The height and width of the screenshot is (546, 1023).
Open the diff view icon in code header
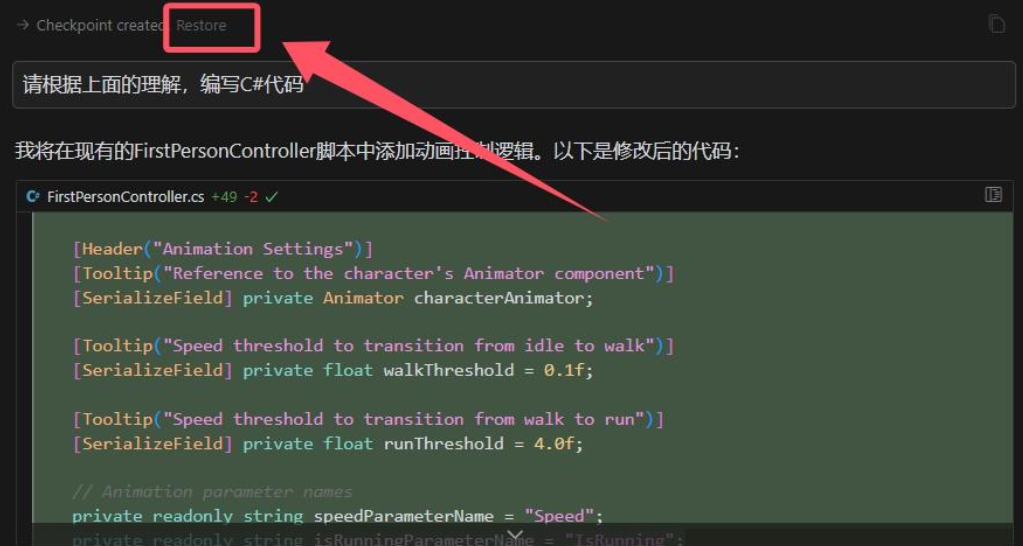[993, 194]
